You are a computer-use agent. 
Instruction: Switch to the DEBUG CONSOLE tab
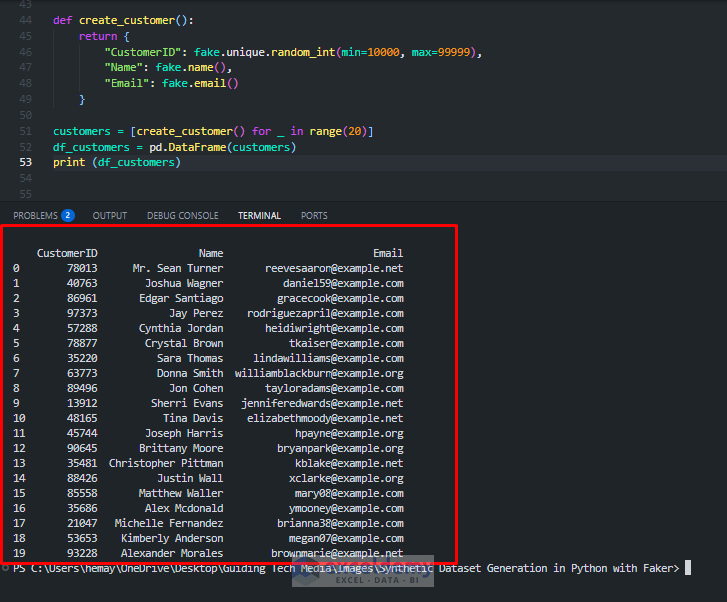click(x=183, y=216)
